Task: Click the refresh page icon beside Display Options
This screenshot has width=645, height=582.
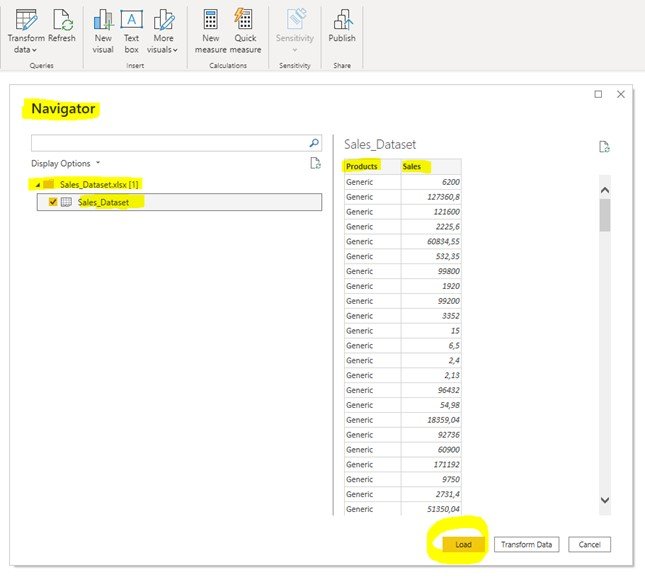Action: pyautogui.click(x=315, y=163)
